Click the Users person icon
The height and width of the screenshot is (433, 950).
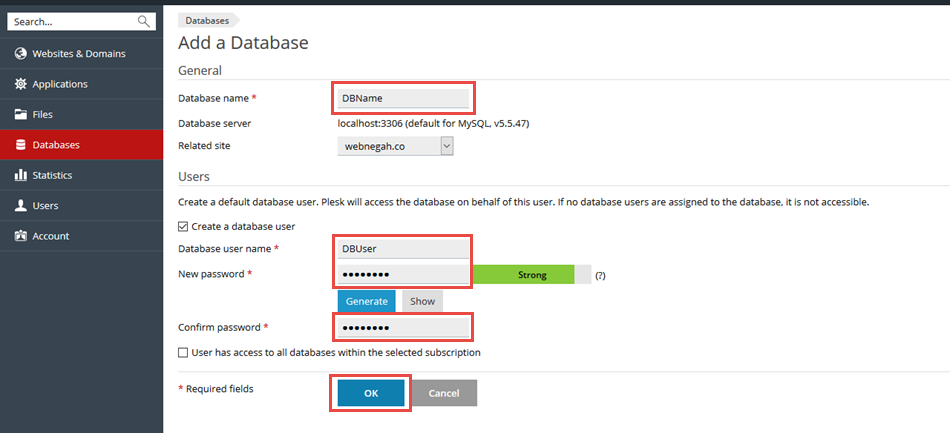[20, 206]
